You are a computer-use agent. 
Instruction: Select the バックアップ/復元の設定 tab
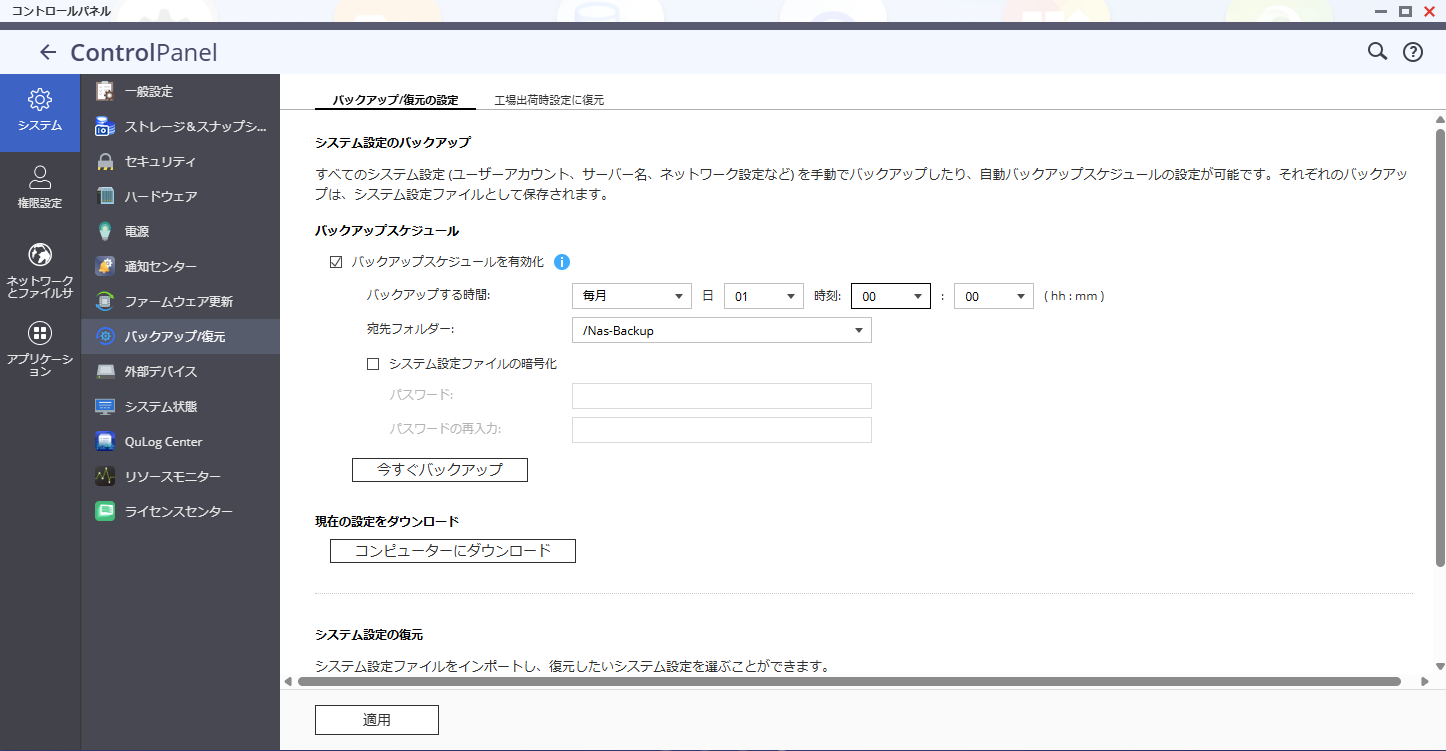[x=395, y=100]
